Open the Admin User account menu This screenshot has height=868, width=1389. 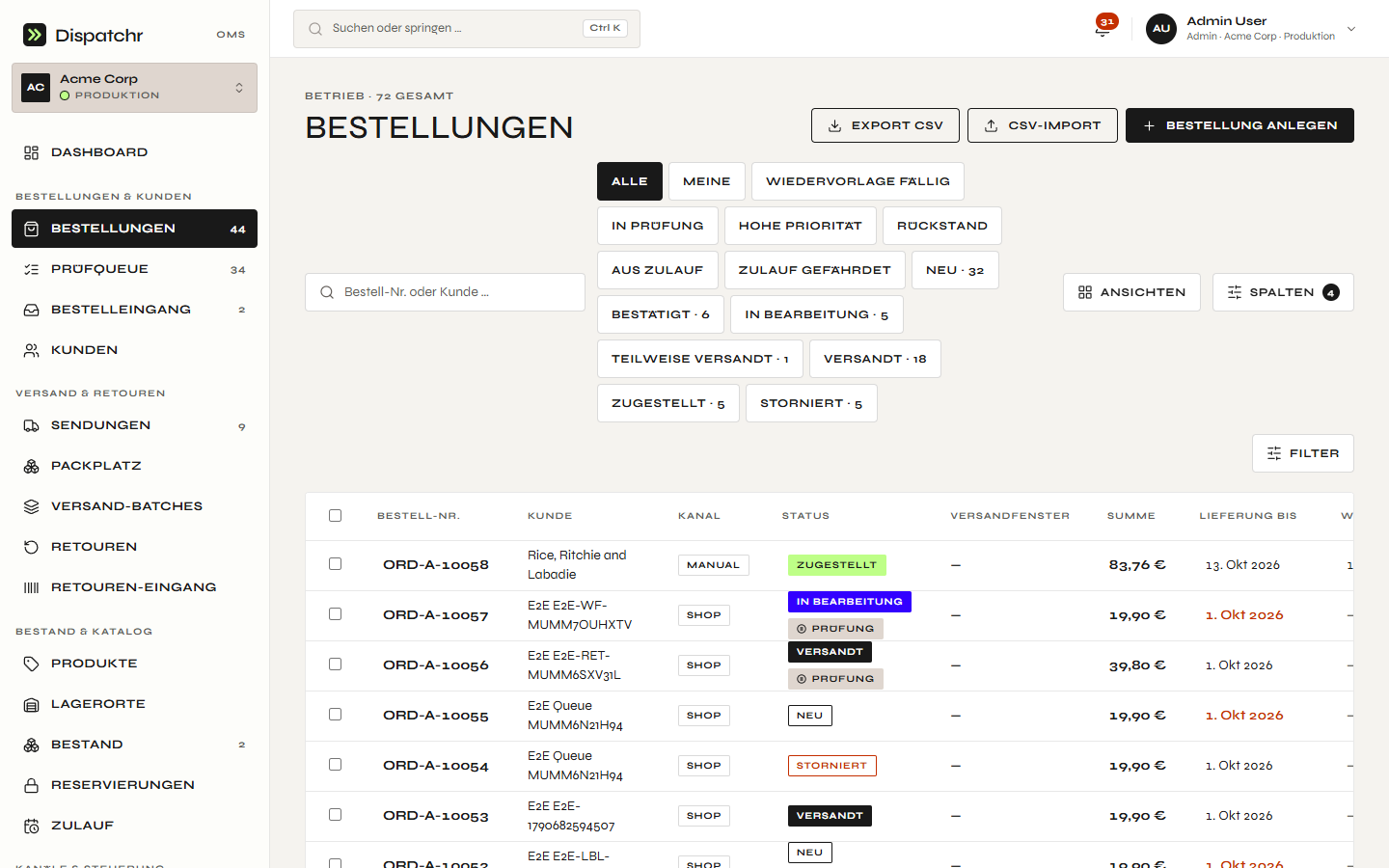pos(1251,29)
